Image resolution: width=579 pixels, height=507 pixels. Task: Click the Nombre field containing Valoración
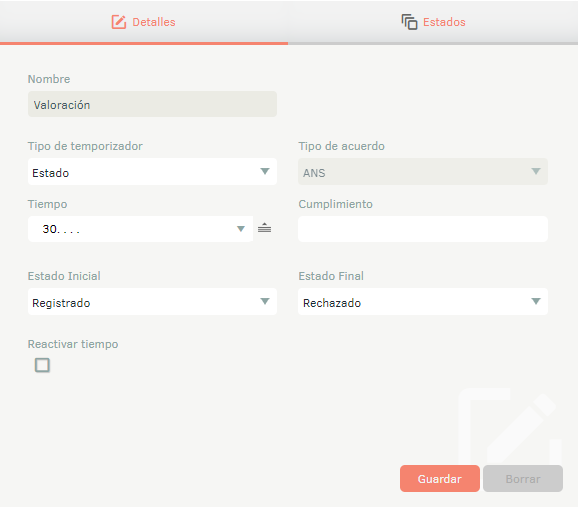click(152, 105)
